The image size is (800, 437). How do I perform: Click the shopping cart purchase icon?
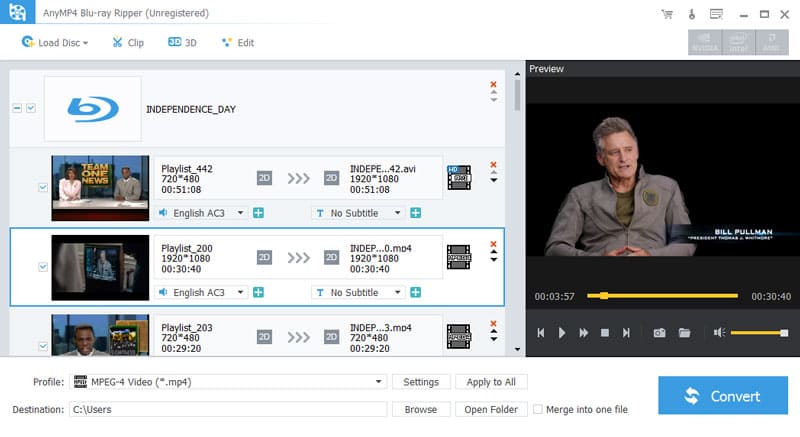coord(667,14)
